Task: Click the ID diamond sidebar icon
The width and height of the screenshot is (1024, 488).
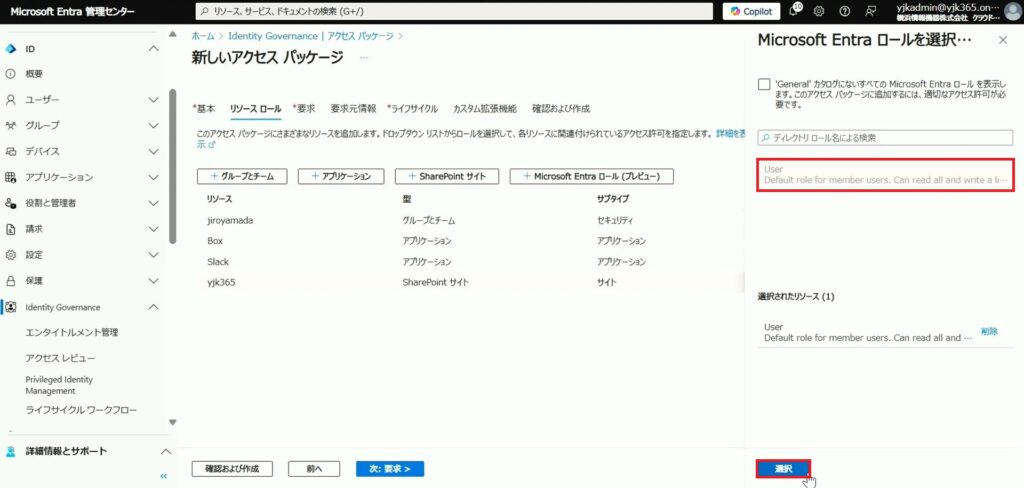Action: [x=10, y=49]
